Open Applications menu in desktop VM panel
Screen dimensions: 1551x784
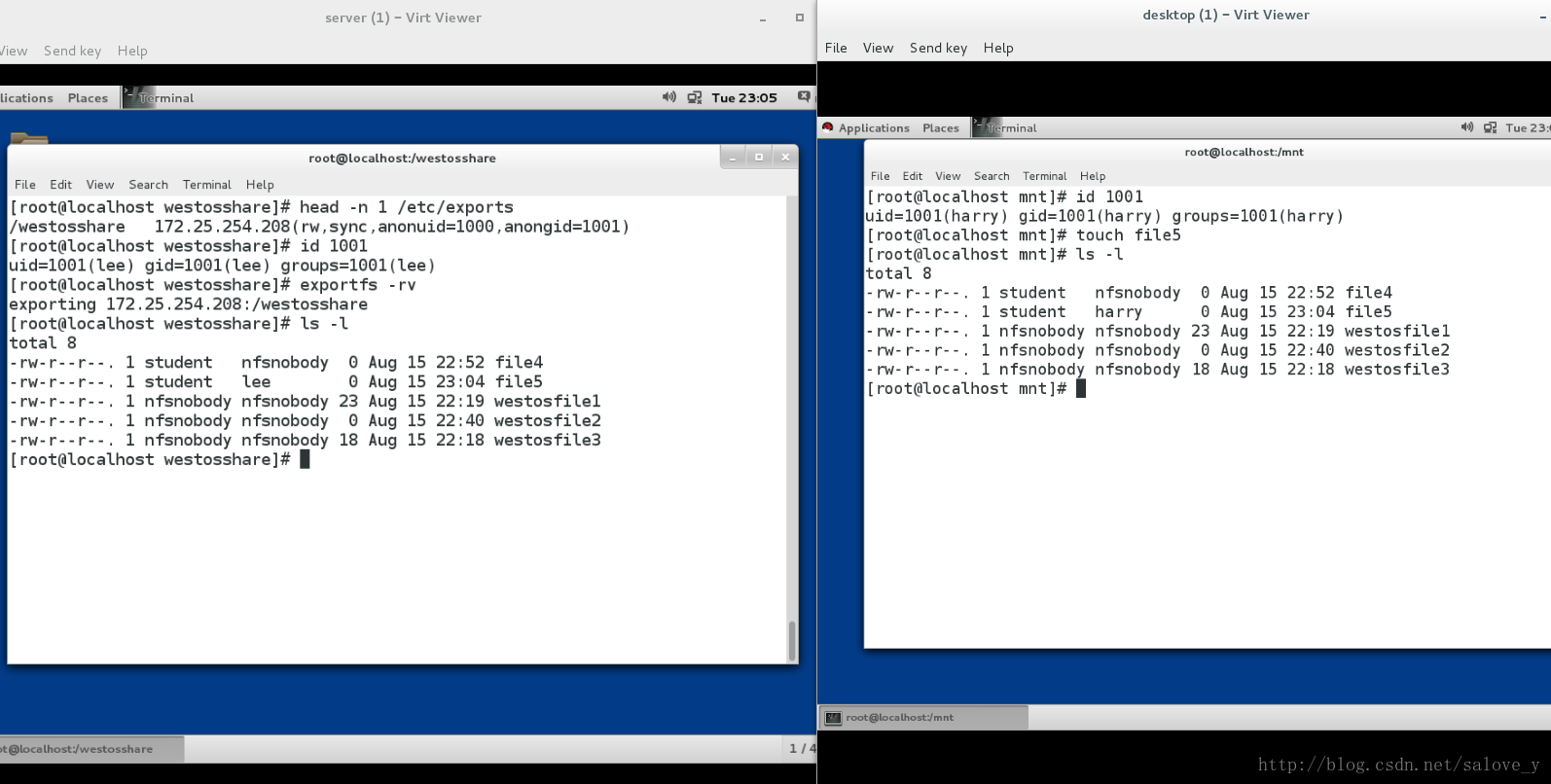874,127
